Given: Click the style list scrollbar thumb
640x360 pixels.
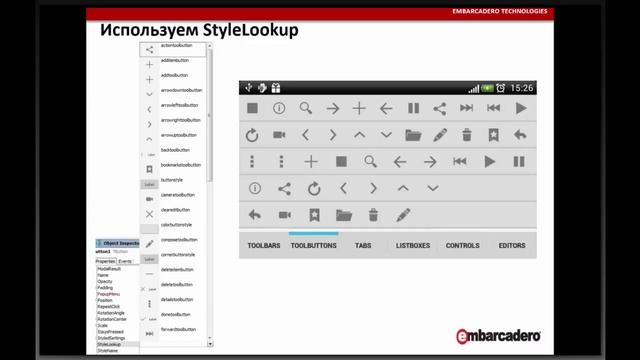Looking at the screenshot, I should click(x=210, y=116).
